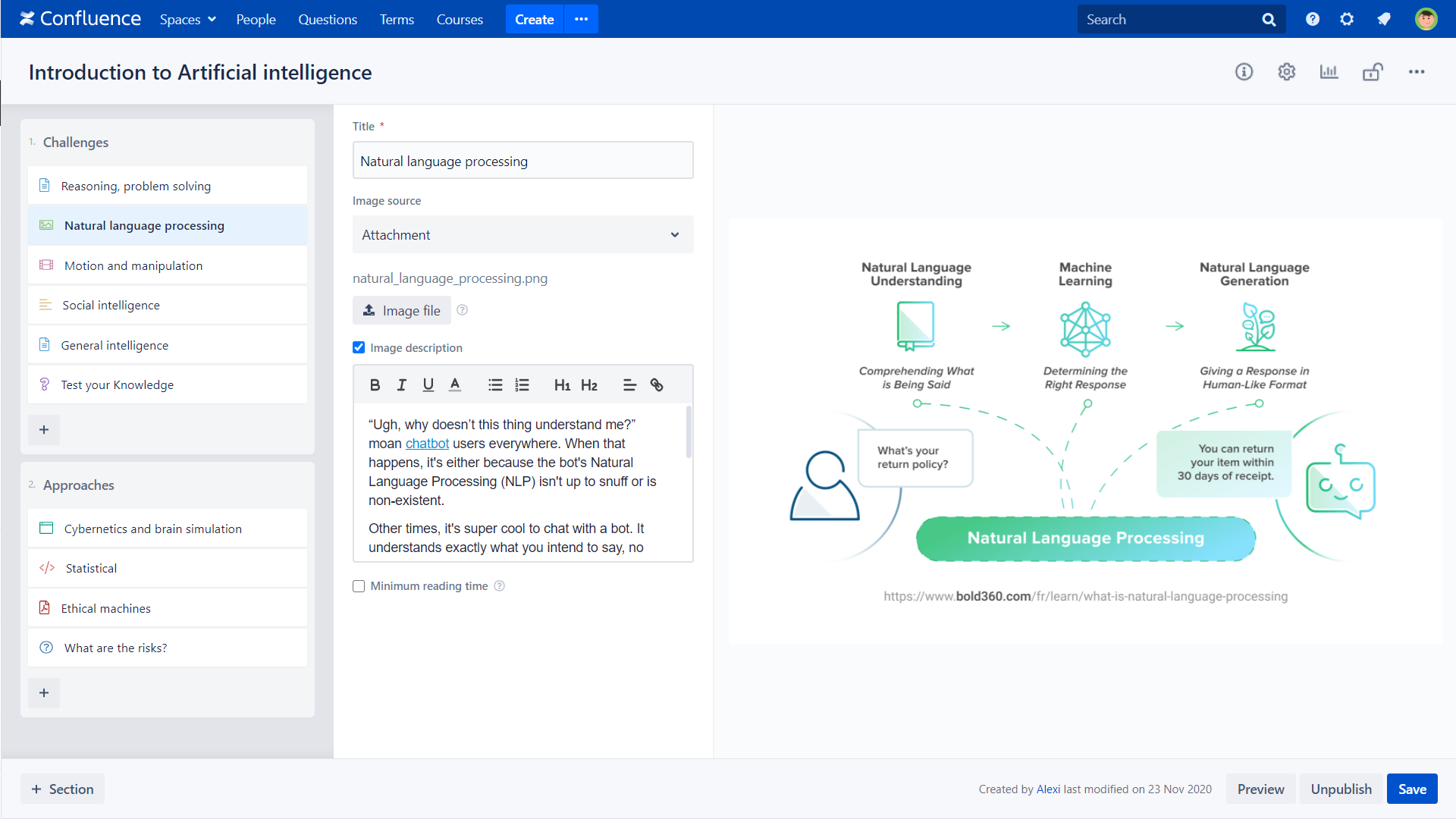Go to the Courses menu
The image size is (1456, 819).
pos(460,19)
